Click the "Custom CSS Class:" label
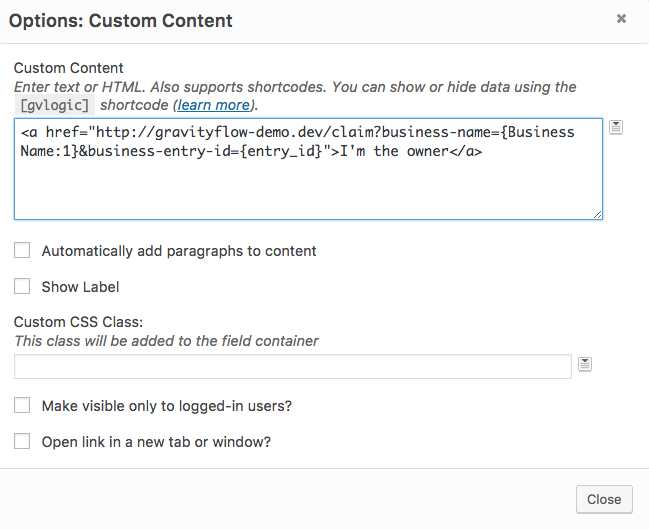Viewport: 649px width, 529px height. coord(79,322)
